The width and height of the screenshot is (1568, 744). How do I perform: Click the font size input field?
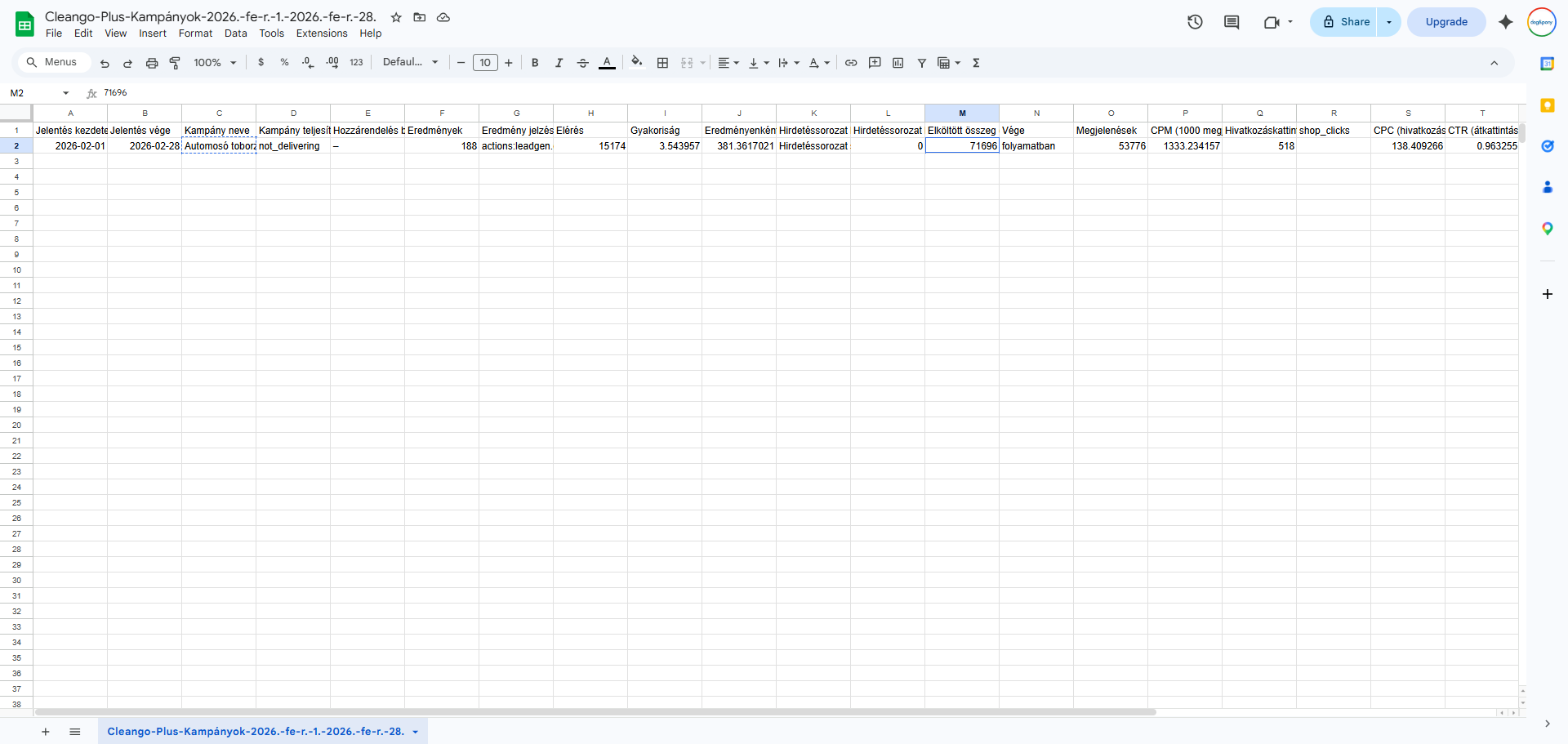point(485,63)
